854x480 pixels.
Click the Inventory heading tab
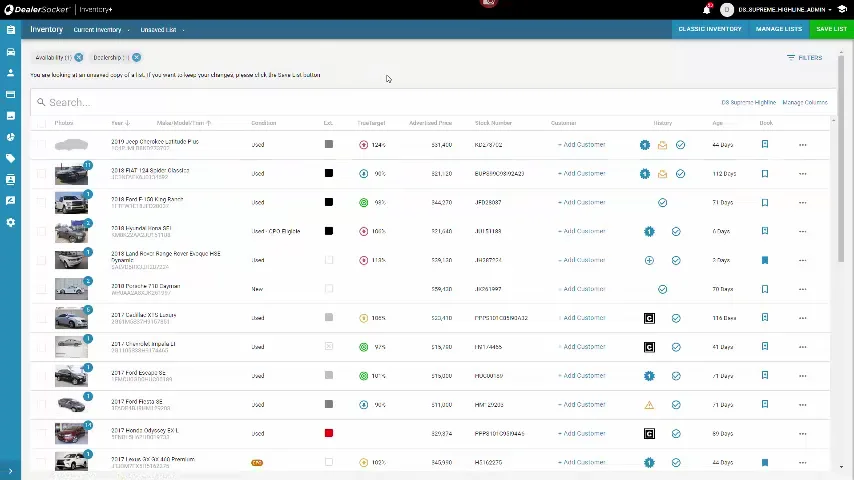coord(46,29)
